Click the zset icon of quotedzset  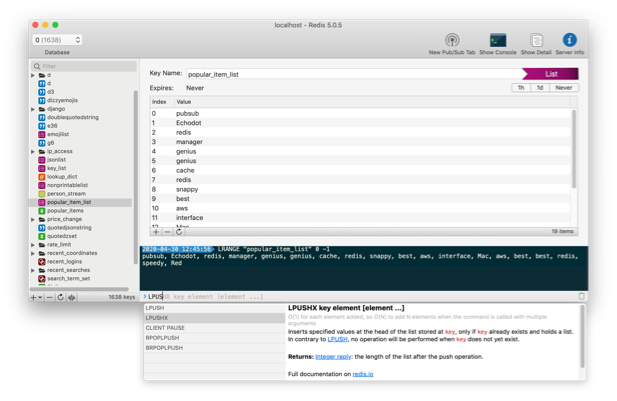[42, 236]
